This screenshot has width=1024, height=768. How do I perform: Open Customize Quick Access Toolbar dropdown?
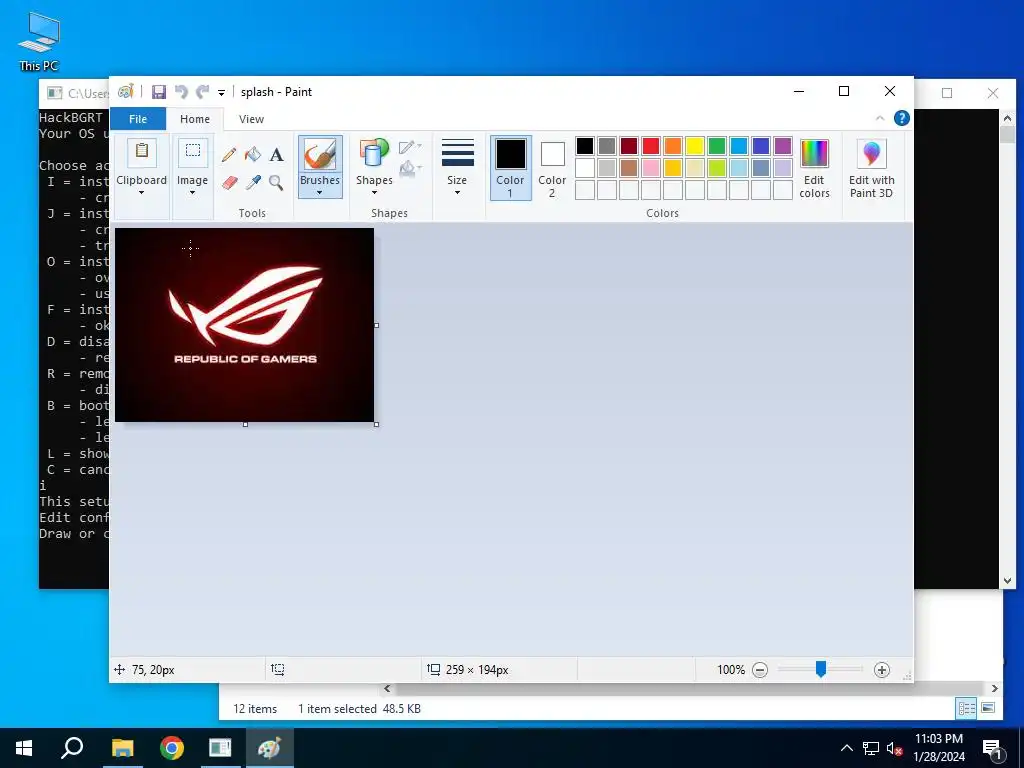(221, 93)
